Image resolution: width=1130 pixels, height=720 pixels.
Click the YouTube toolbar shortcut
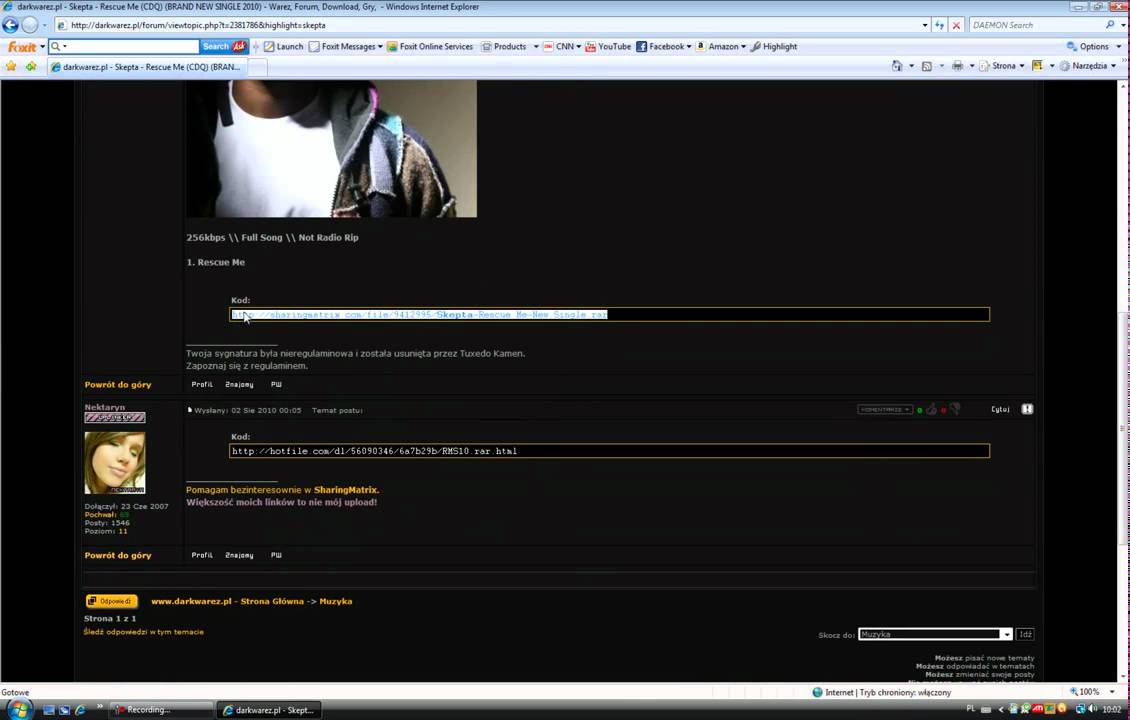(608, 46)
